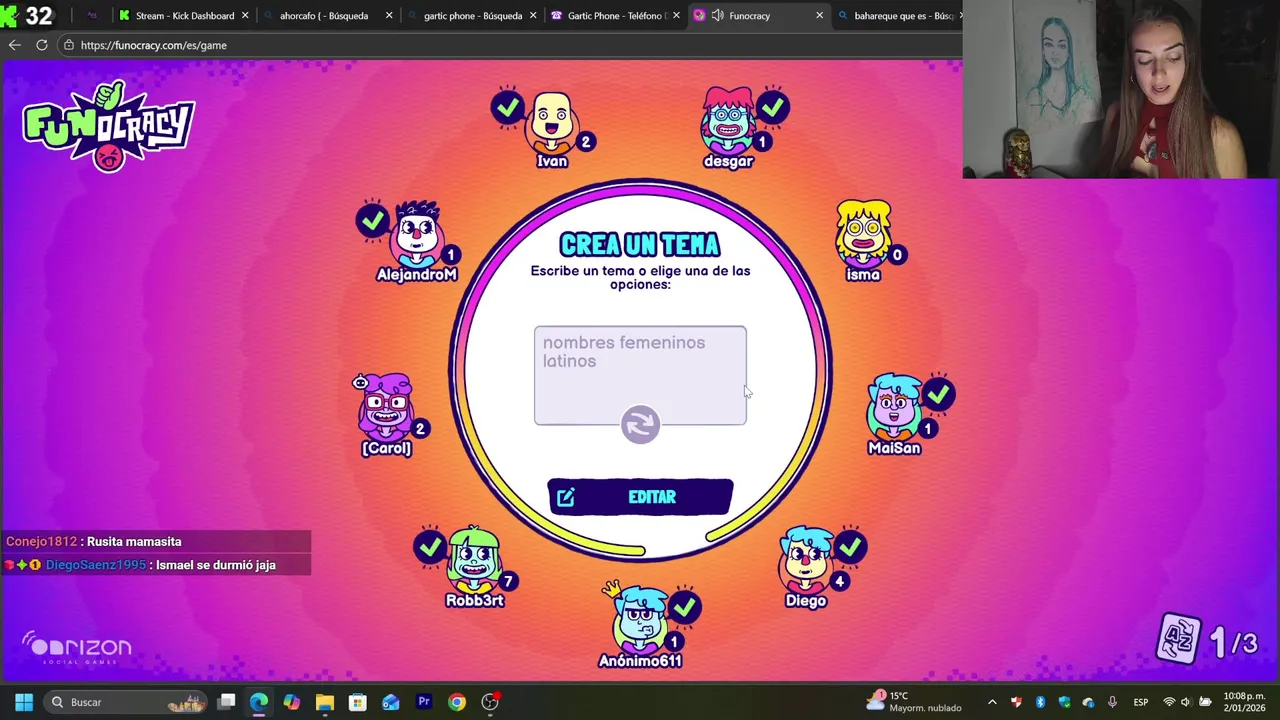Viewport: 1280px width, 720px height.
Task: Click Anónimo611's crowned avatar
Action: click(640, 620)
